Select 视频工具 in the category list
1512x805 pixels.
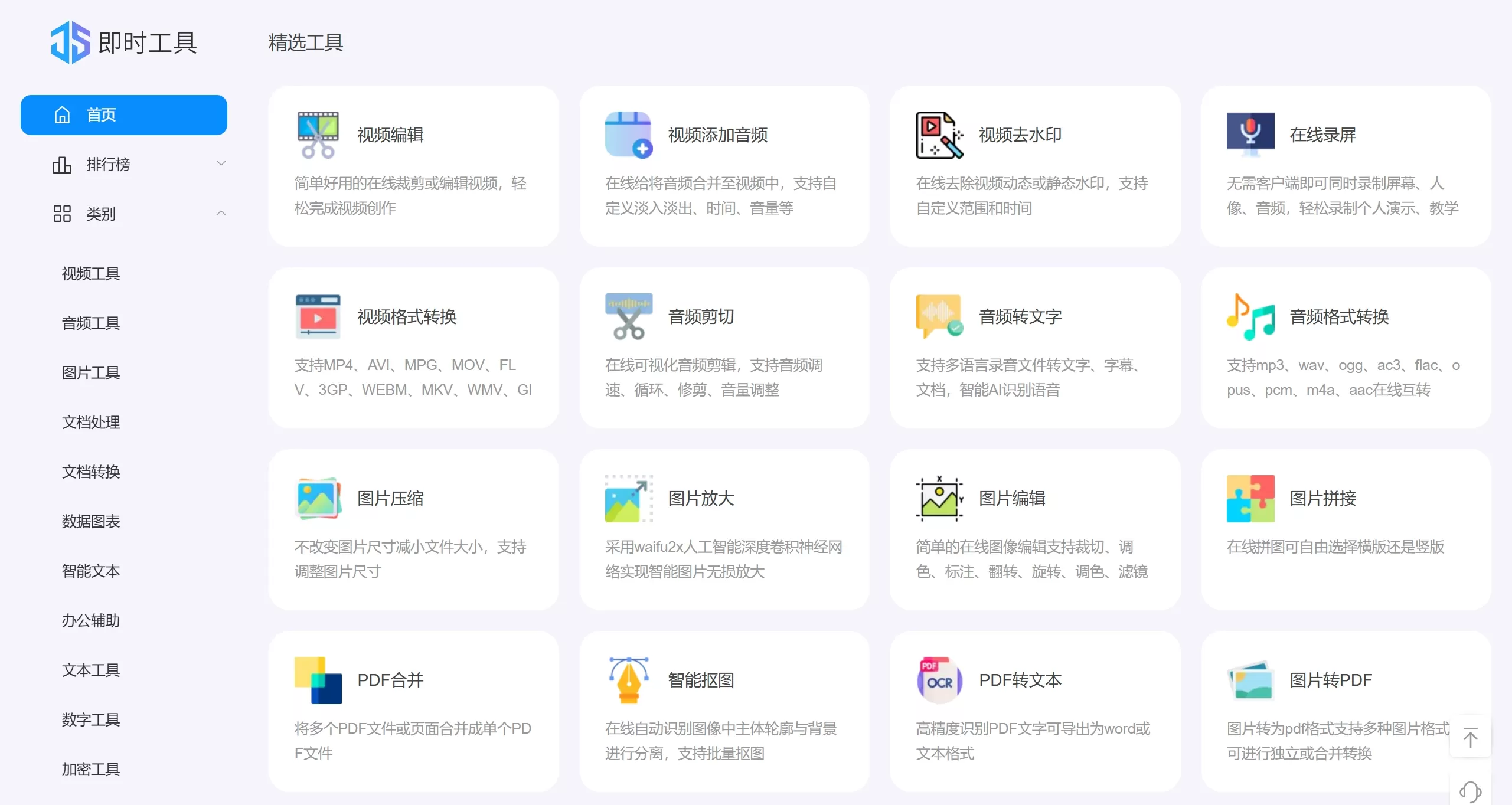(91, 273)
